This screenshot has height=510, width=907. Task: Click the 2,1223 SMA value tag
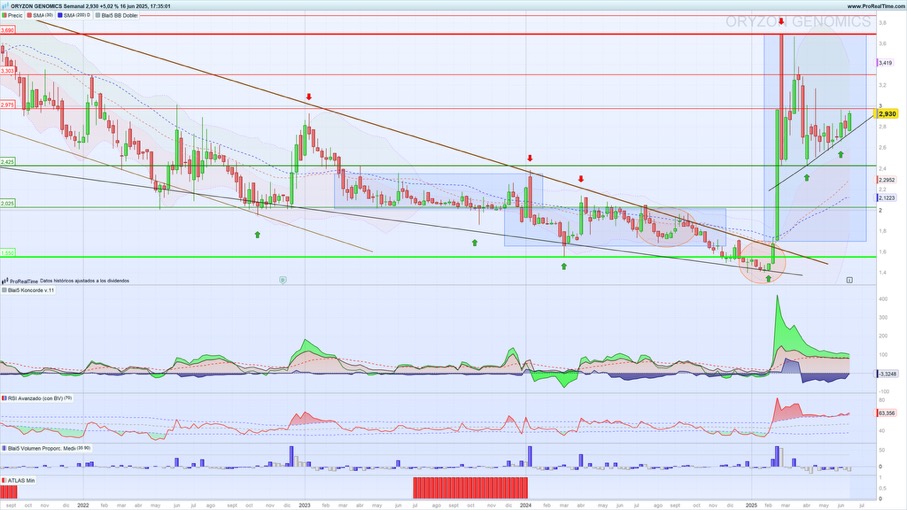click(887, 198)
